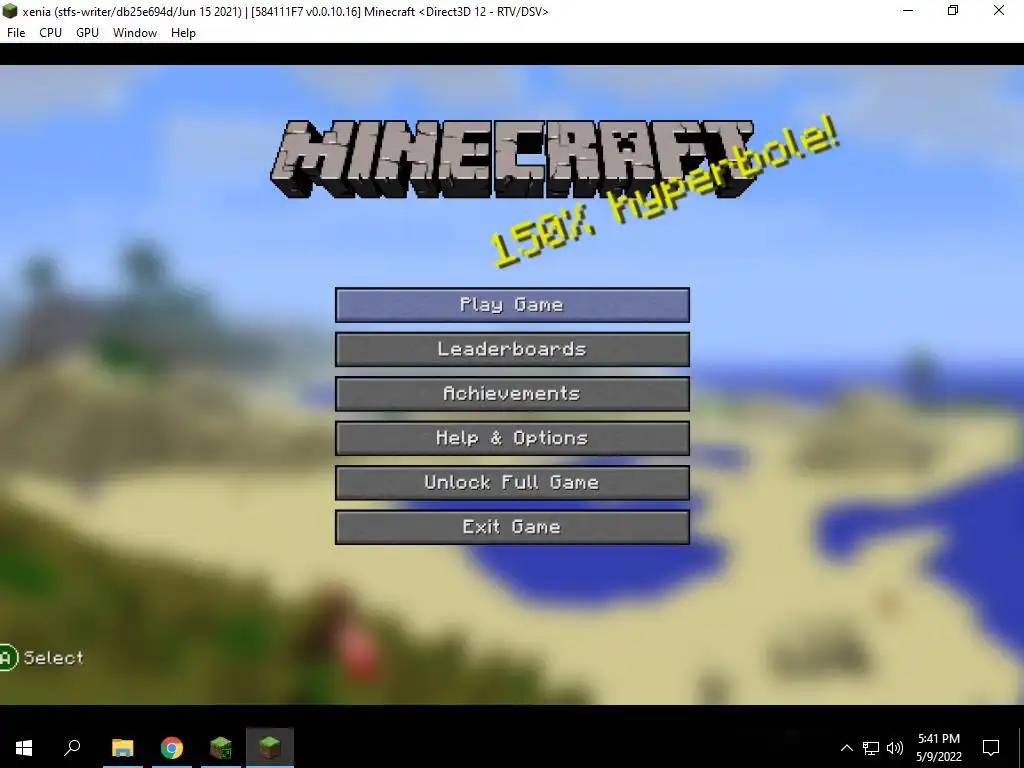Open the Windows Start menu
The height and width of the screenshot is (768, 1024).
point(24,748)
